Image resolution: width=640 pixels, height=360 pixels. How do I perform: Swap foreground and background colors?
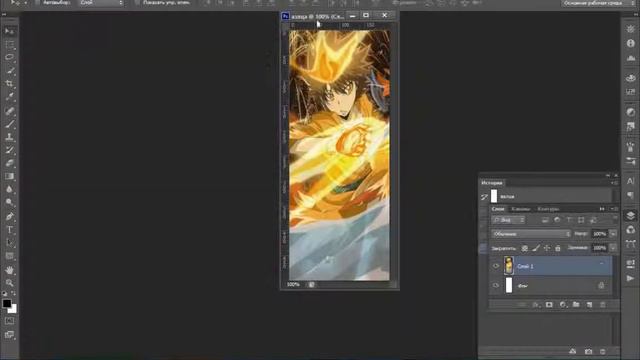pyautogui.click(x=13, y=293)
